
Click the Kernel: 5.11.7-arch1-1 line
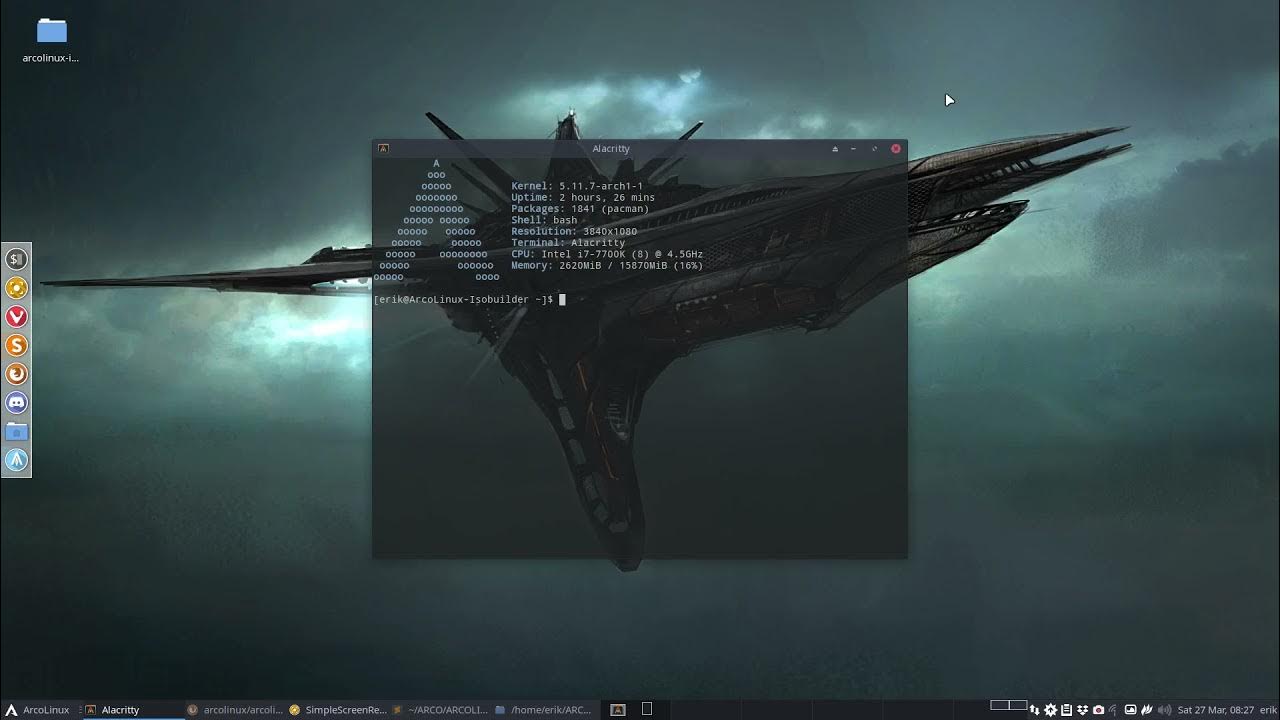577,186
